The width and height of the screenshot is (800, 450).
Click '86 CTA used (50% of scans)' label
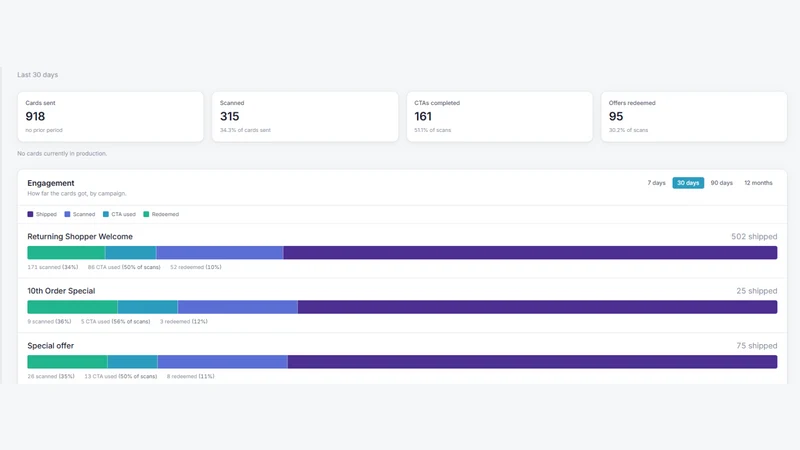pyautogui.click(x=124, y=267)
